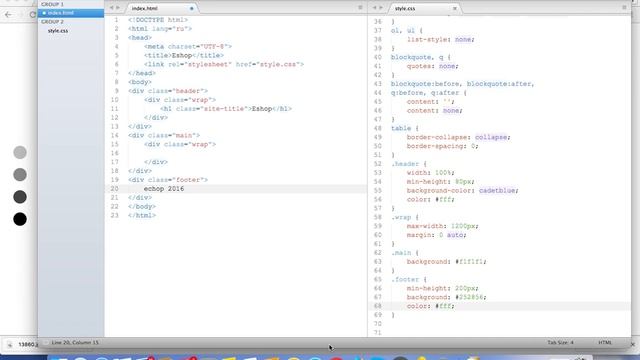
Task: Open the downloaded 13860 file in browser bar
Action: (28, 344)
